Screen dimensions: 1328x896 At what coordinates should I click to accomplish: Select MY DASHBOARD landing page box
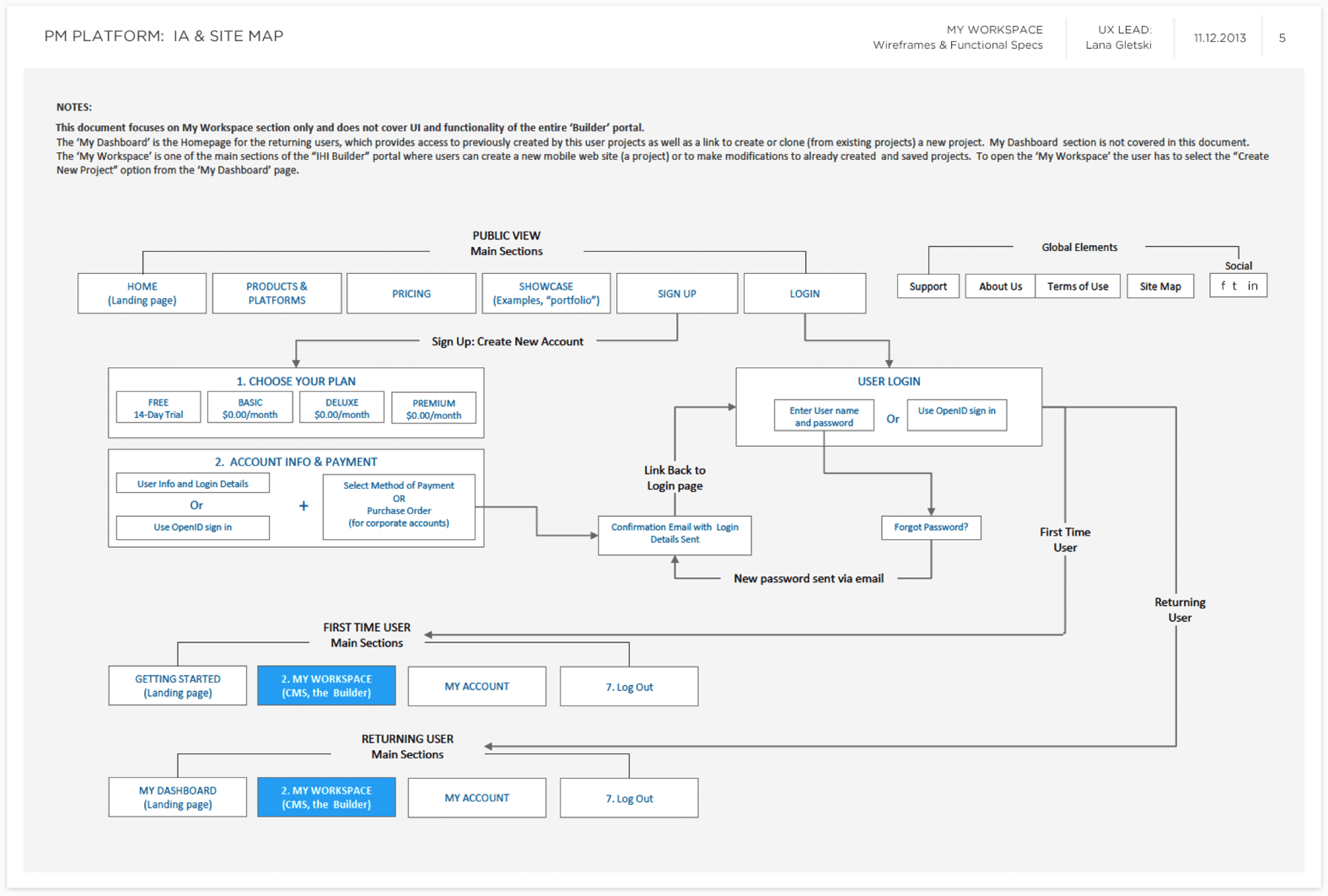click(x=178, y=797)
